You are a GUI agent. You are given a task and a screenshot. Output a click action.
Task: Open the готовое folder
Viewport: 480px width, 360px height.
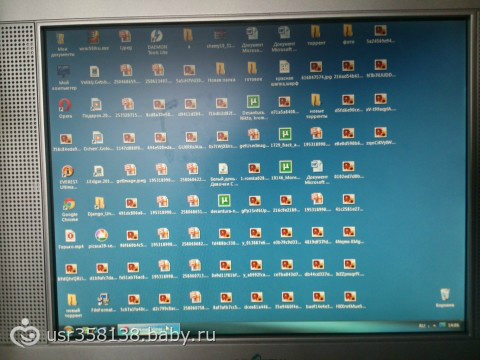(253, 72)
